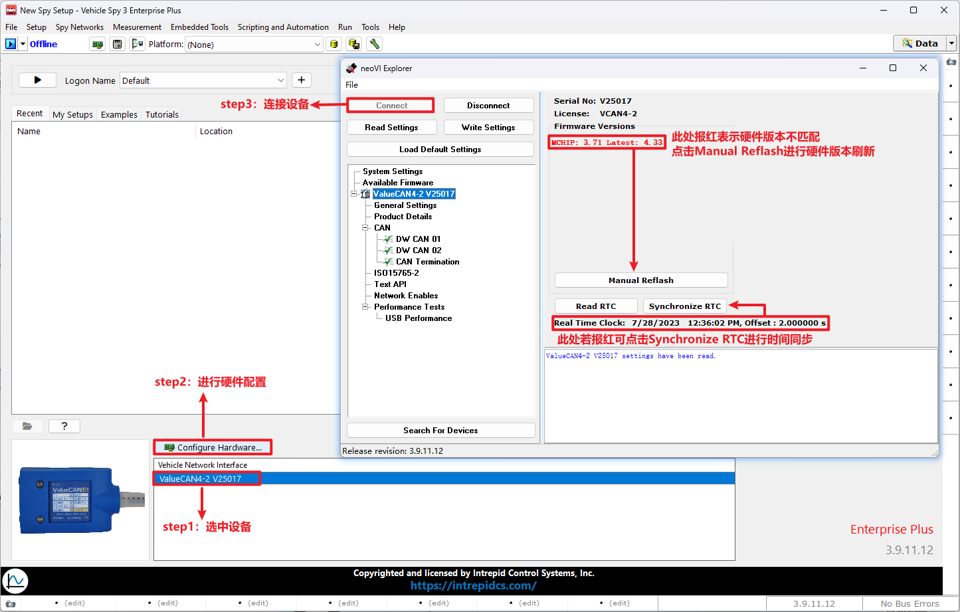Screen dimensions: 960x612
Task: Click the flag icon left of the Platform label
Action: [137, 44]
